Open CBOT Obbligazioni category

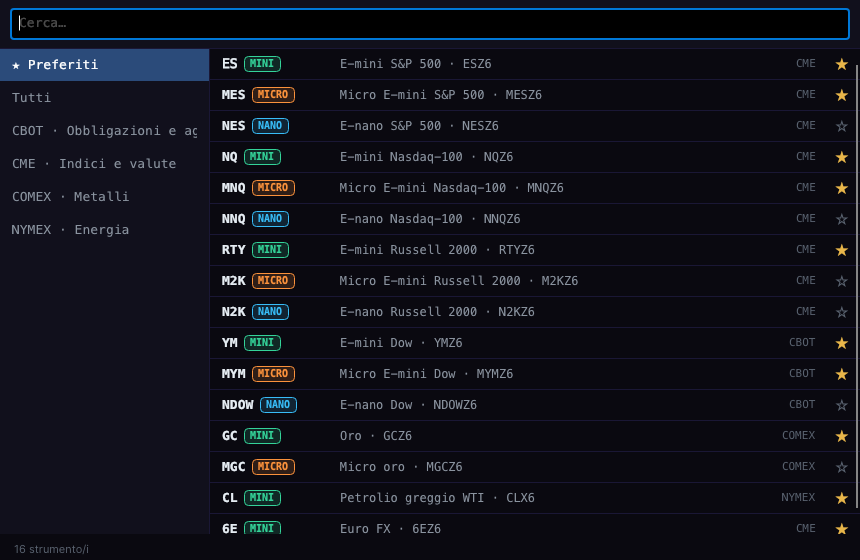tap(104, 131)
